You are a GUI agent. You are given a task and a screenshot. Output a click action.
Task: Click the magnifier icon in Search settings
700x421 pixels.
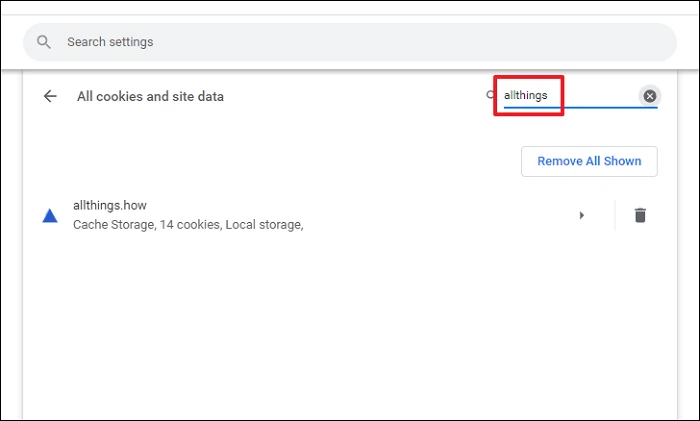[44, 42]
